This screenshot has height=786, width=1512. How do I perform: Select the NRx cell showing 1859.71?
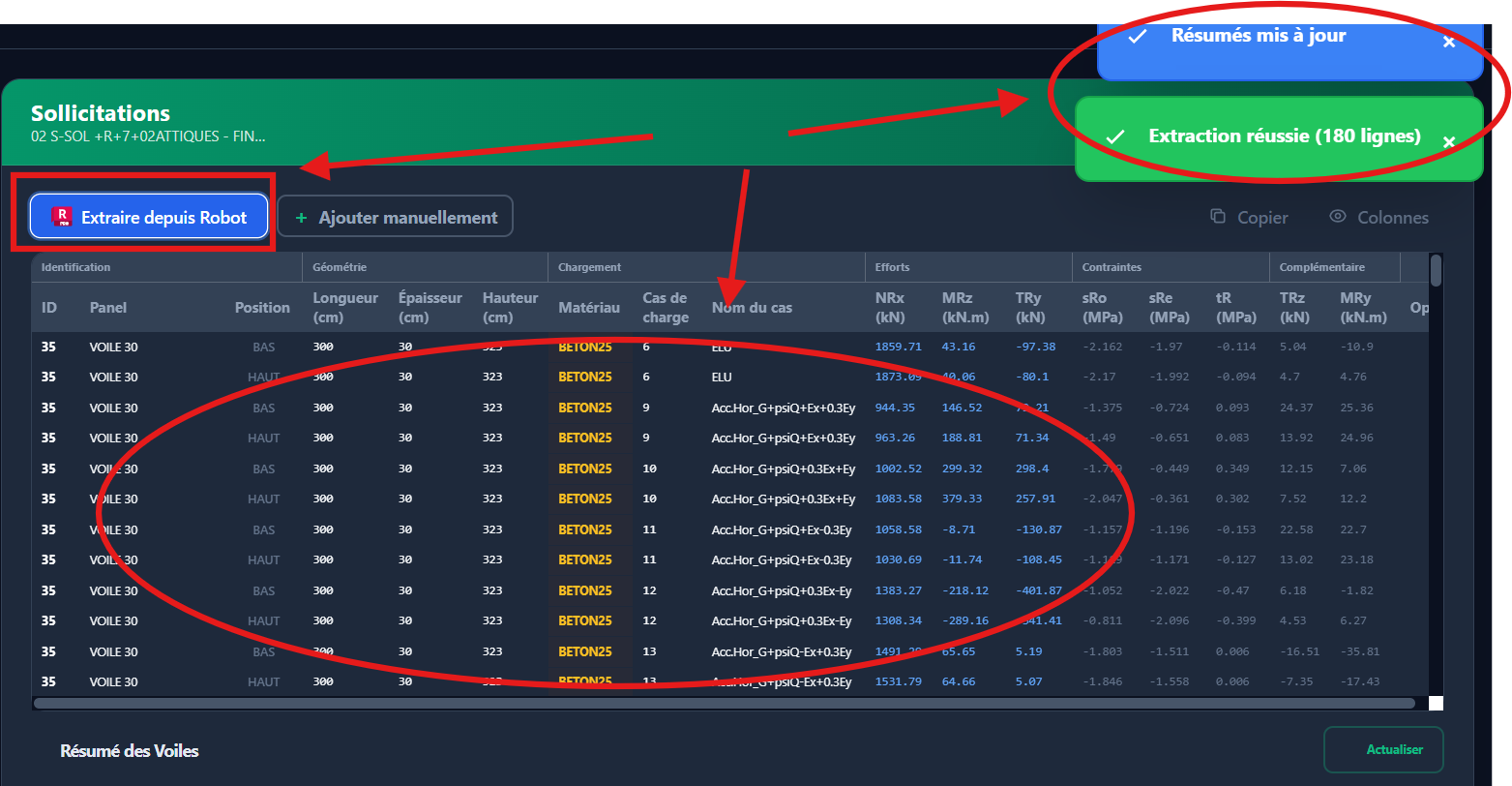898,347
